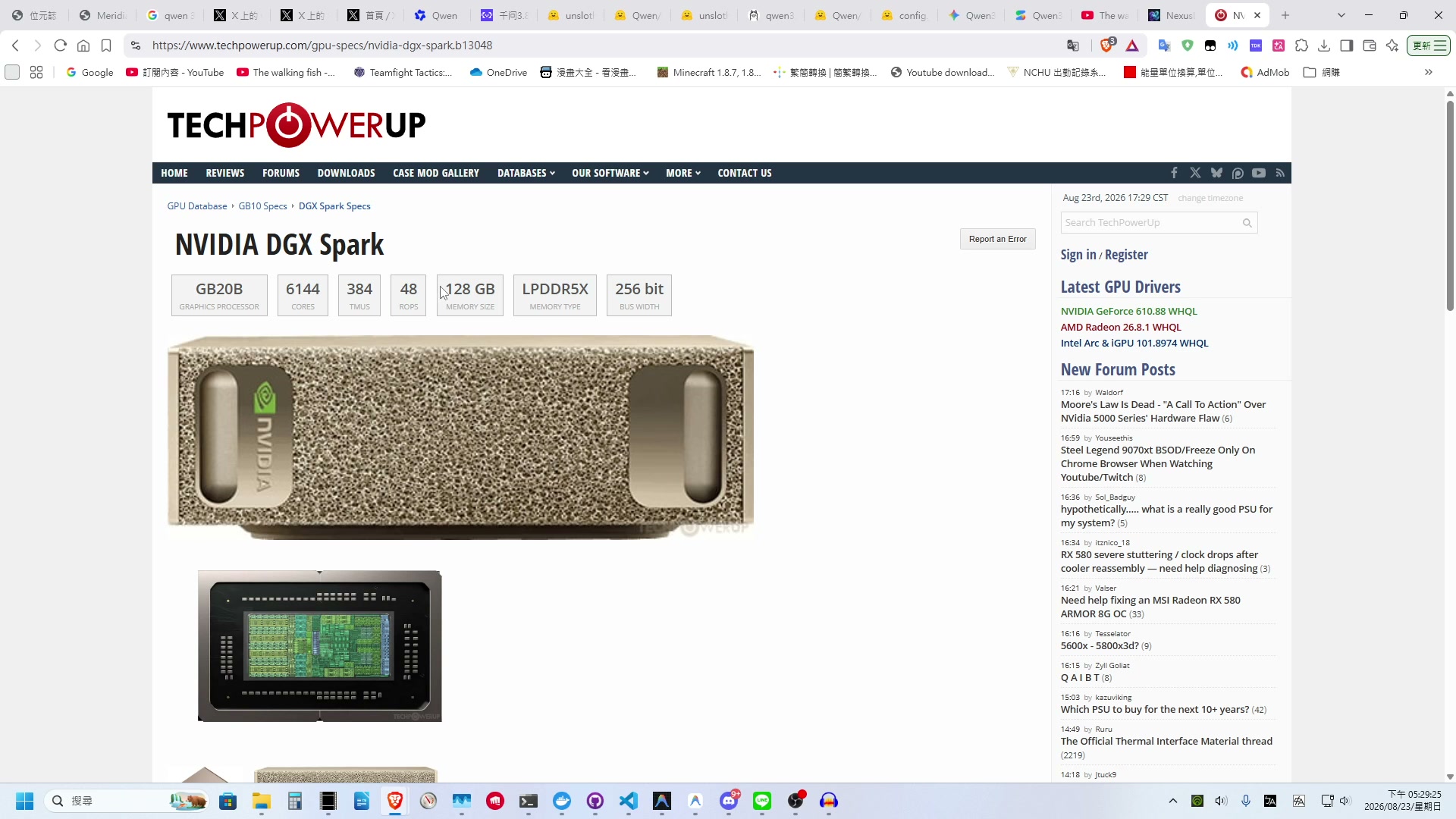Open the browser tab list chevron
This screenshot has width=1456, height=819.
[1341, 15]
